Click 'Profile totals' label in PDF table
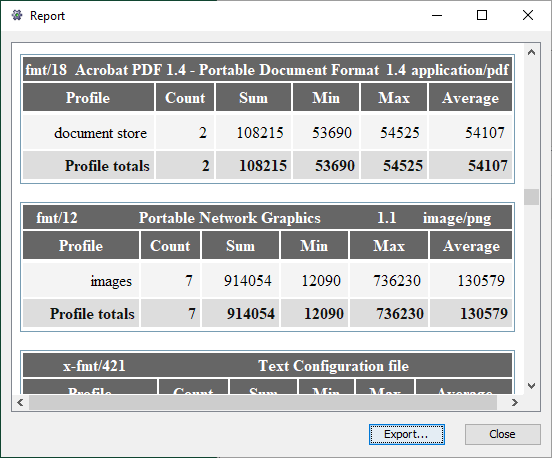This screenshot has width=552, height=458. [x=88, y=165]
